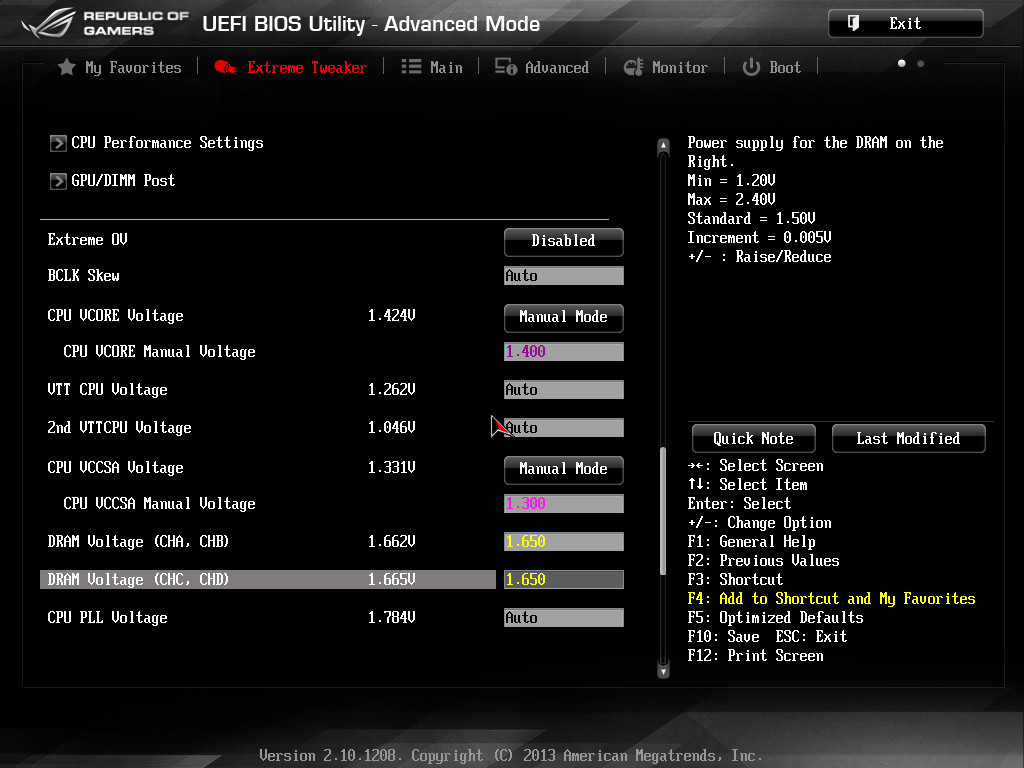Click the Last Modified button
The image size is (1024, 768).
908,438
